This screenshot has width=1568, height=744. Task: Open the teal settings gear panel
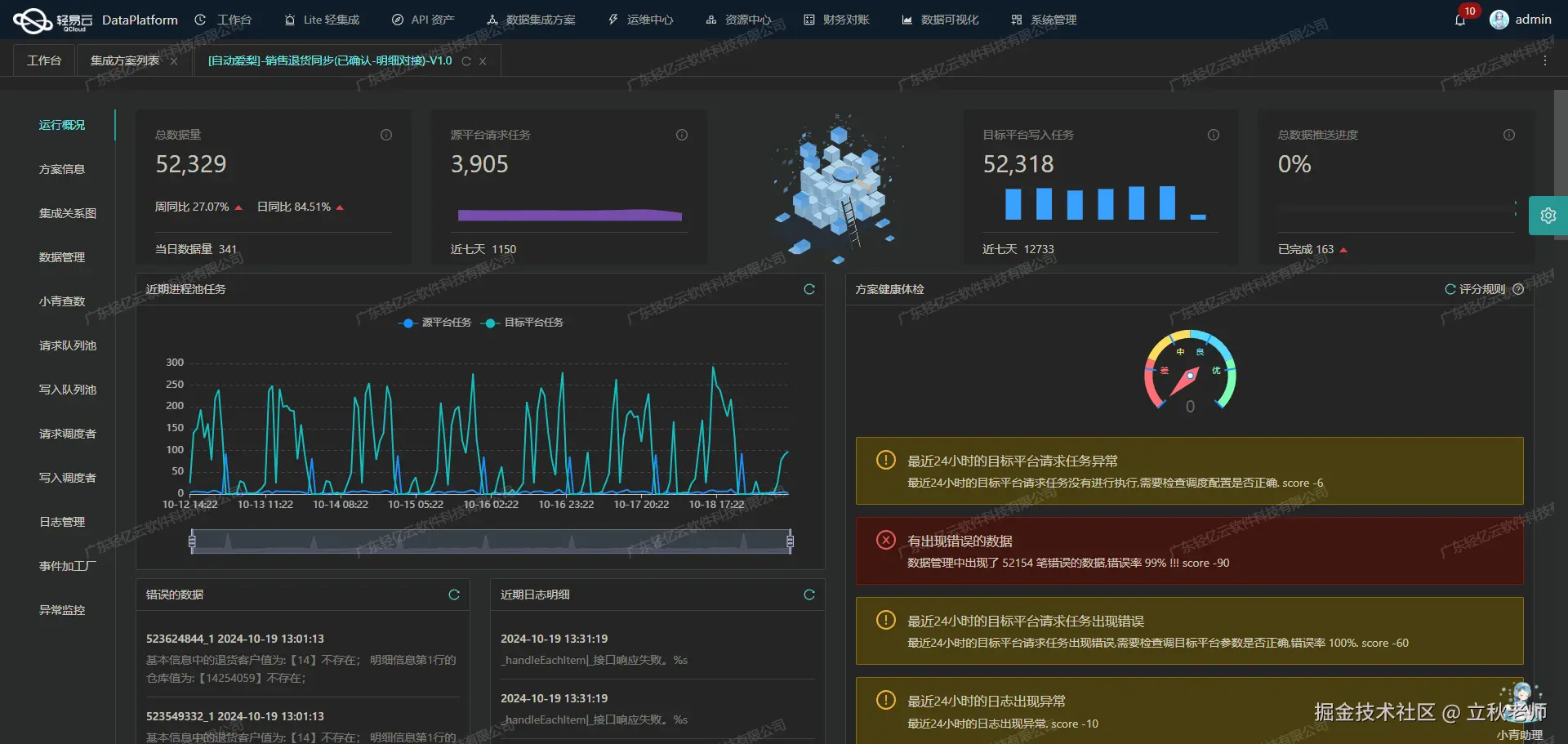coord(1548,216)
